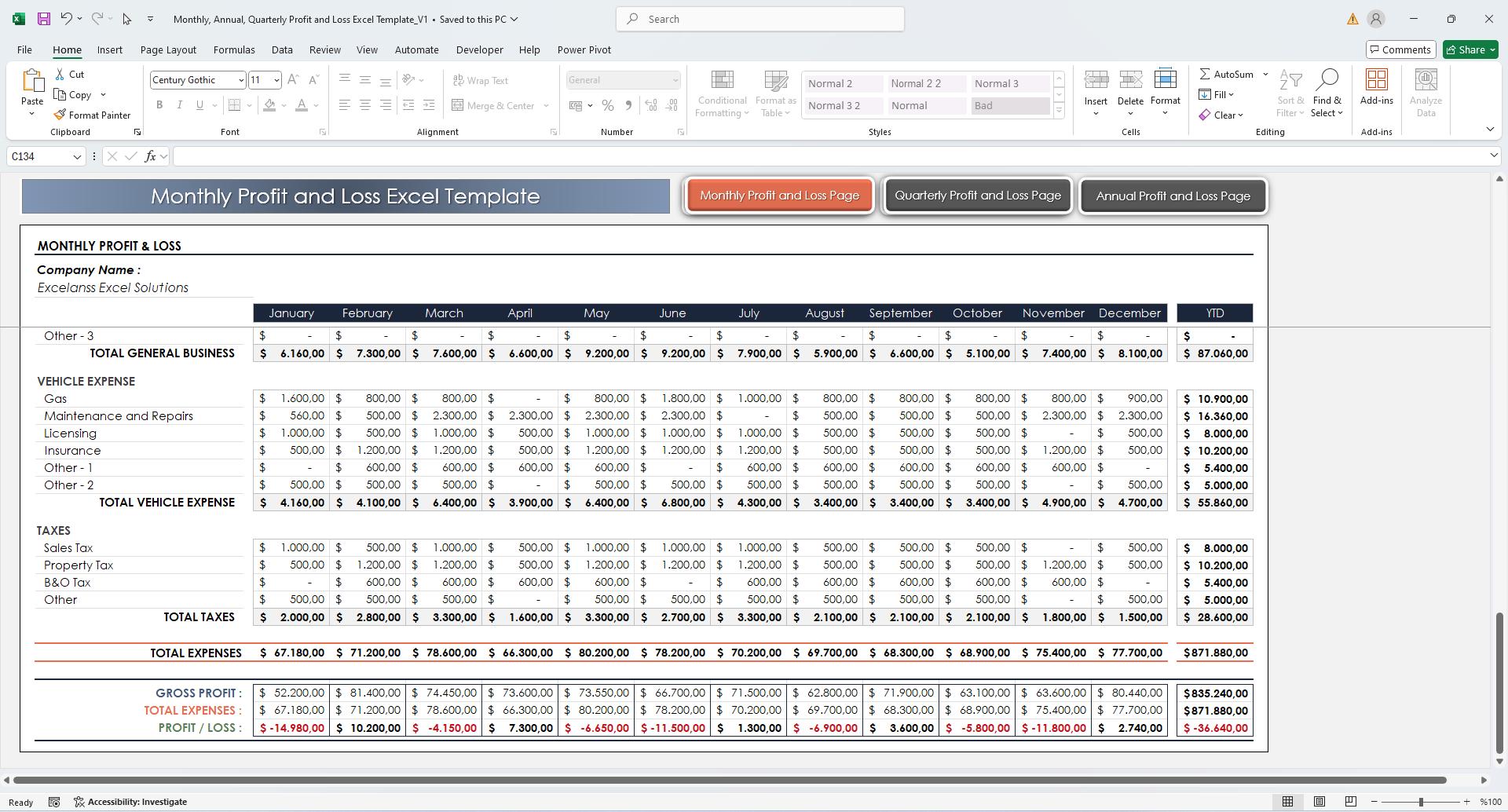Click the Increase Indent icon
Image resolution: width=1508 pixels, height=812 pixels.
click(x=428, y=105)
